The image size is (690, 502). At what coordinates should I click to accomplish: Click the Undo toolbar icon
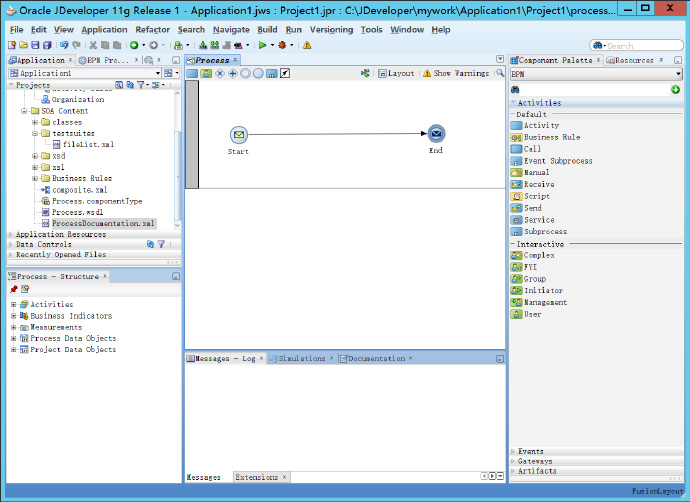coord(64,45)
